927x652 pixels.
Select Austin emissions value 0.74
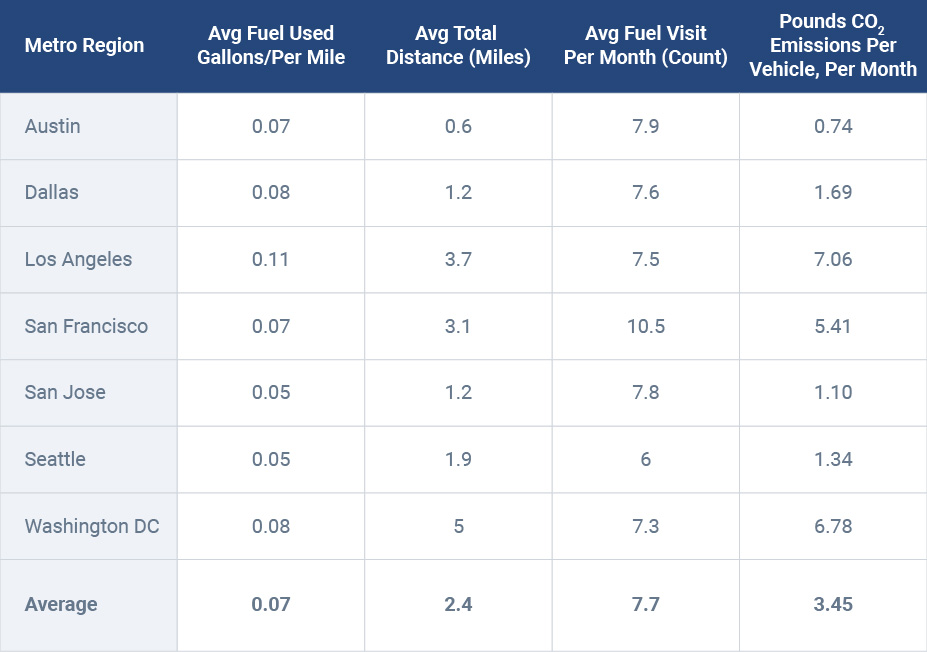833,126
